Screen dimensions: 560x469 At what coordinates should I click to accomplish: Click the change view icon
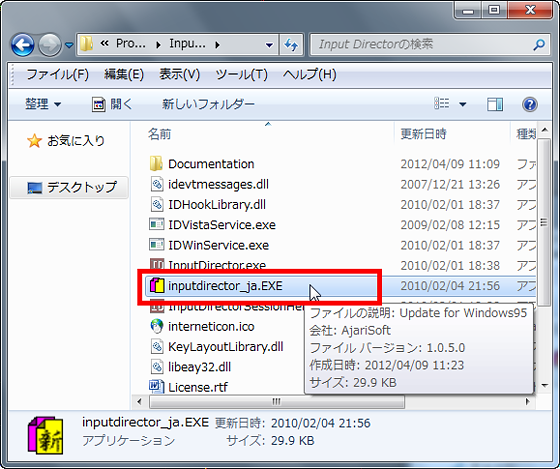[441, 104]
